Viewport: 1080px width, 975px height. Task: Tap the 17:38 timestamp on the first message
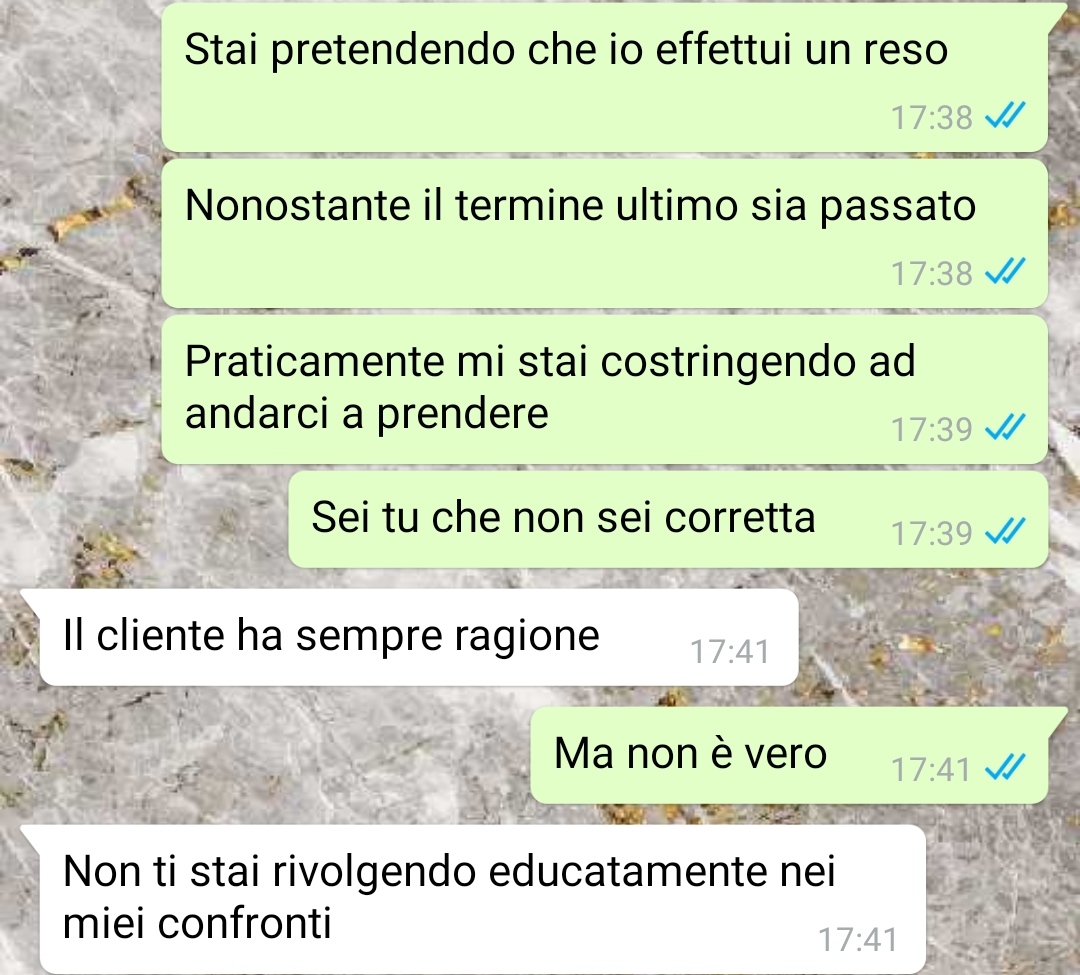pyautogui.click(x=931, y=118)
